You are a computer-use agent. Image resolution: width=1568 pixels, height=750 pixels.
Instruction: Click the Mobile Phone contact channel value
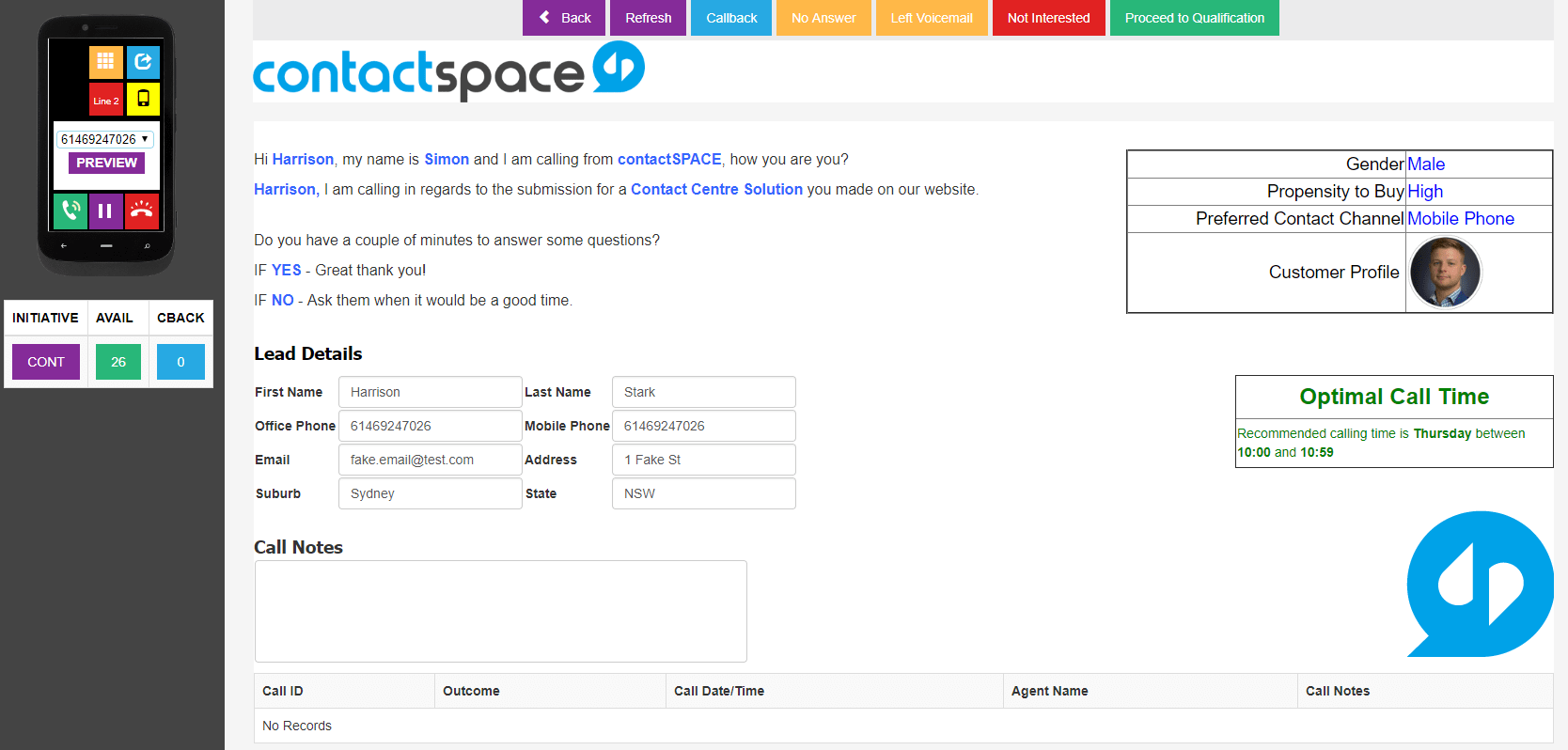(x=1461, y=219)
